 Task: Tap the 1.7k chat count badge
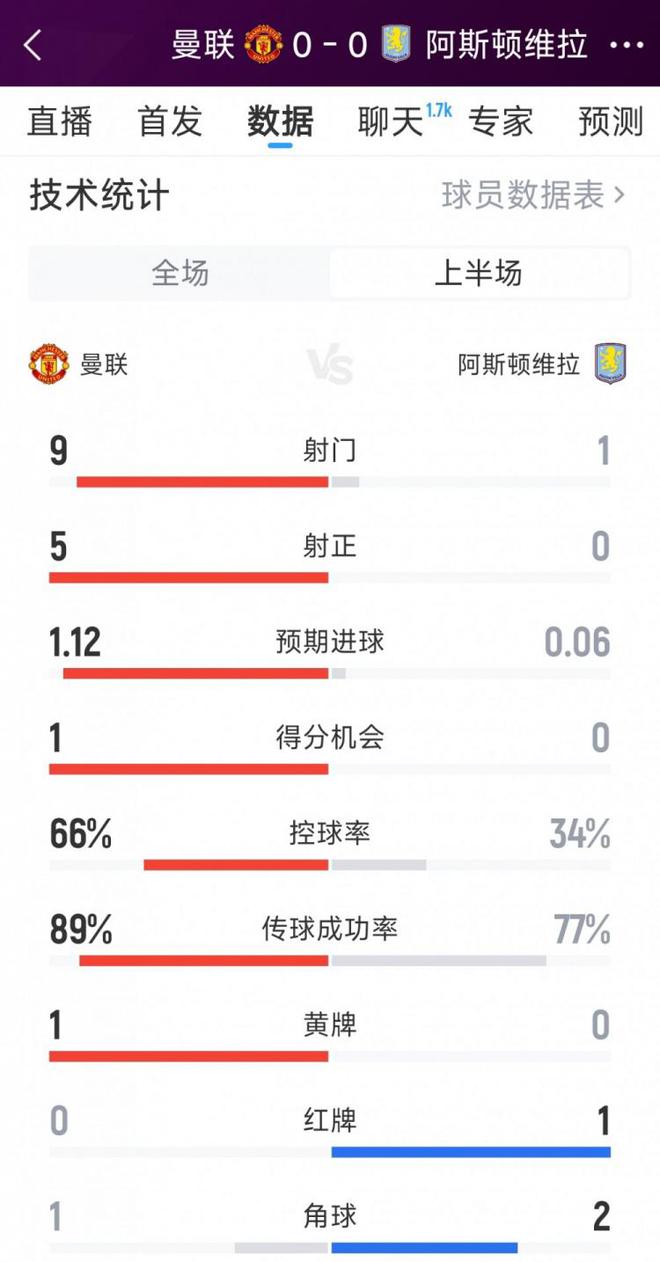pyautogui.click(x=439, y=110)
